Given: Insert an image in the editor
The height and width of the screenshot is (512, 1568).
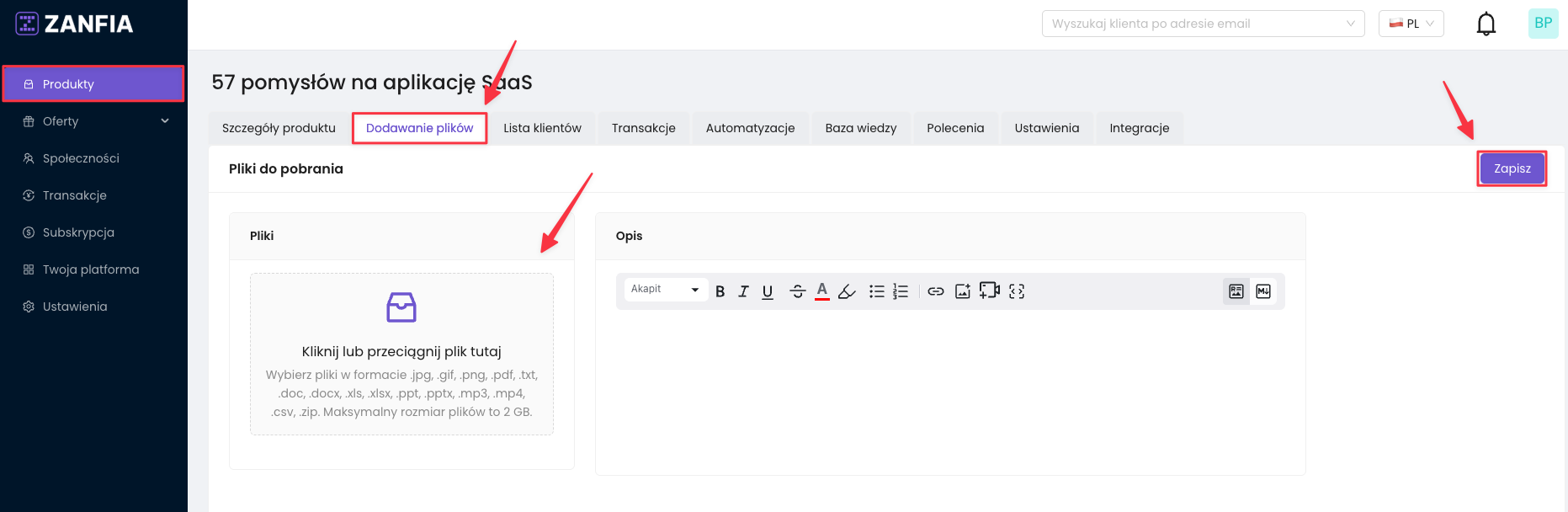Looking at the screenshot, I should point(963,291).
